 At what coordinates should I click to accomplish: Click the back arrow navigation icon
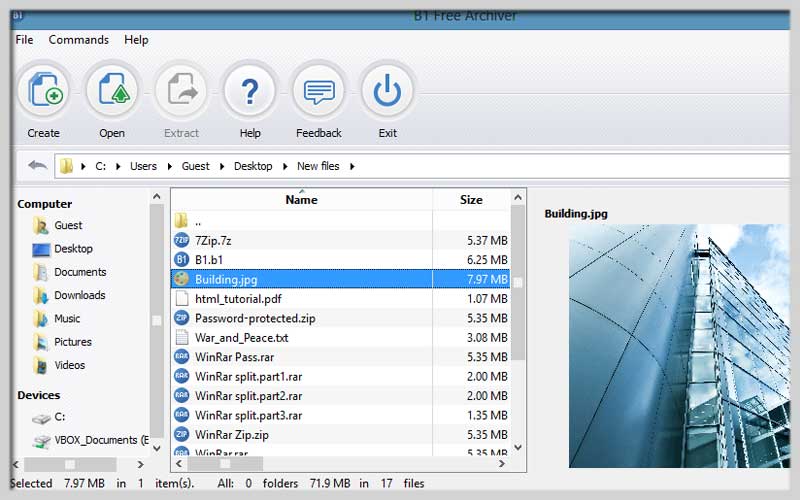click(37, 165)
